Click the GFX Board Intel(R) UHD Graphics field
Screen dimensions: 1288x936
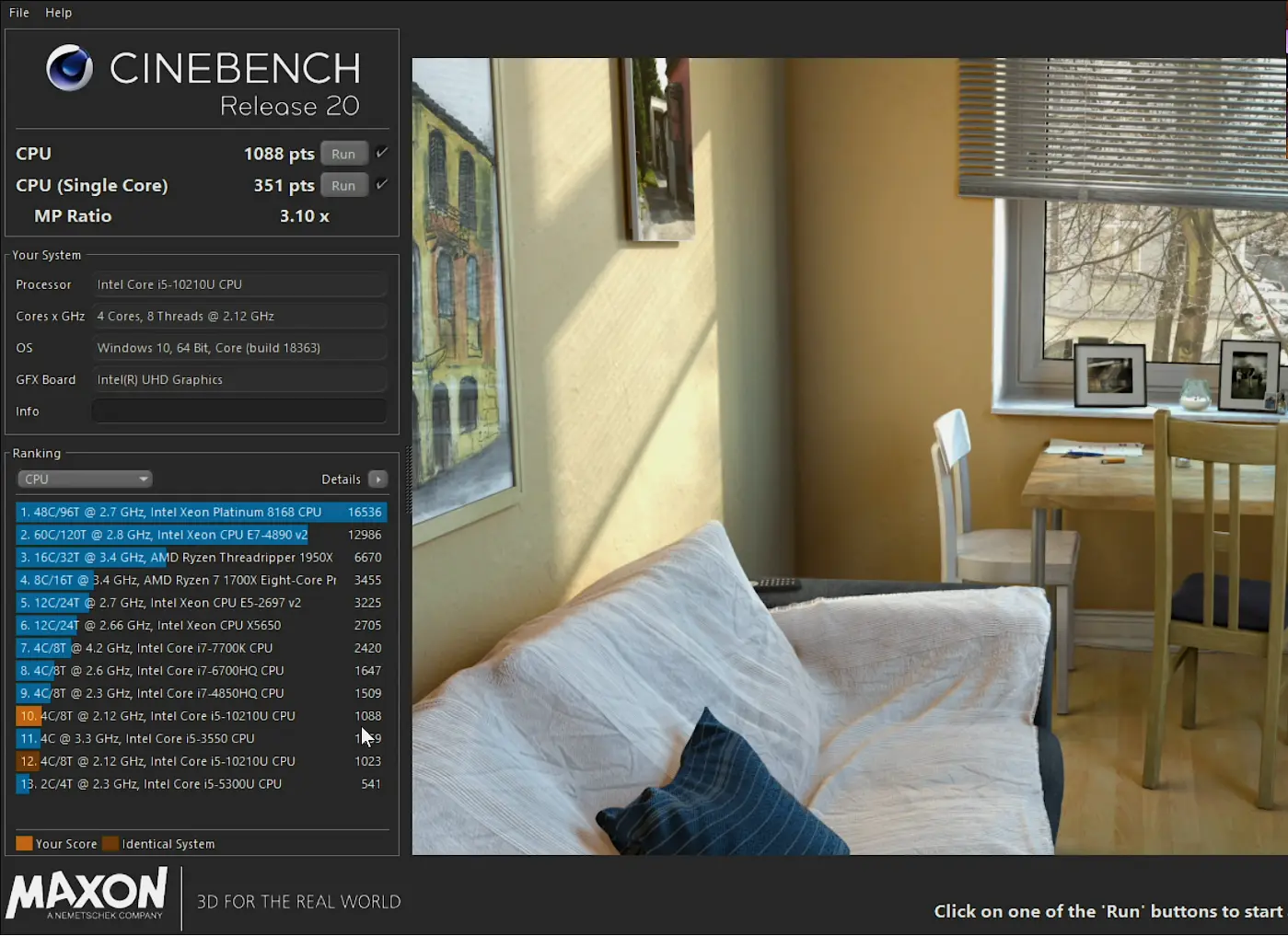point(239,379)
